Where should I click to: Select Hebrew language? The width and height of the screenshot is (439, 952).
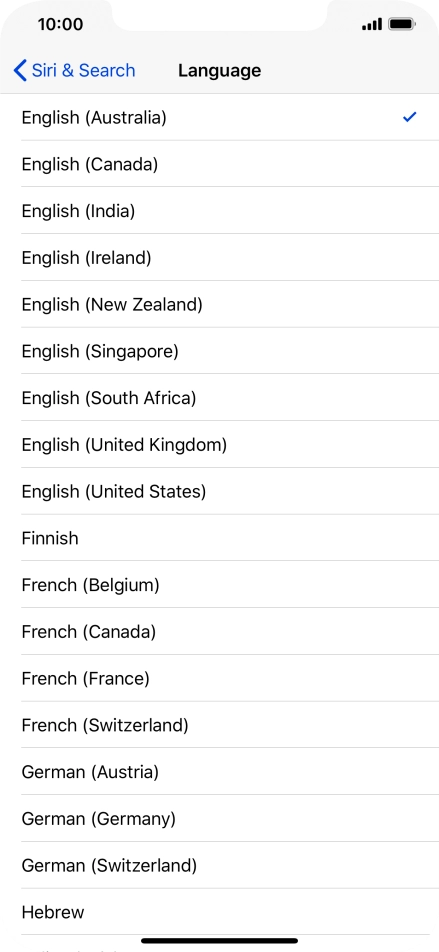[x=219, y=912]
